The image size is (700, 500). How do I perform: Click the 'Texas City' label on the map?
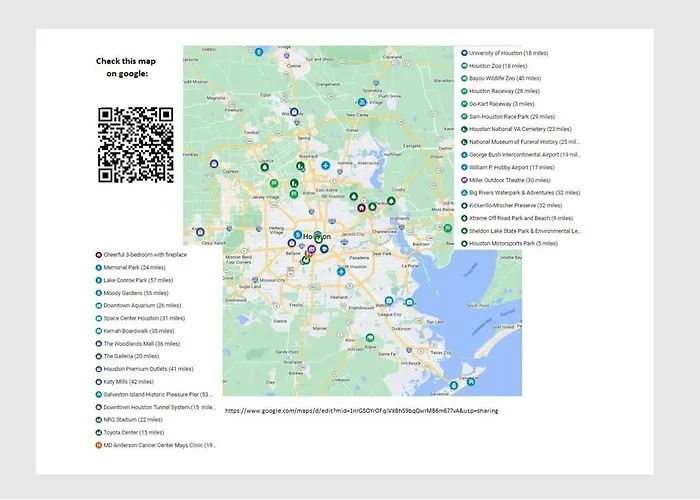(x=441, y=353)
